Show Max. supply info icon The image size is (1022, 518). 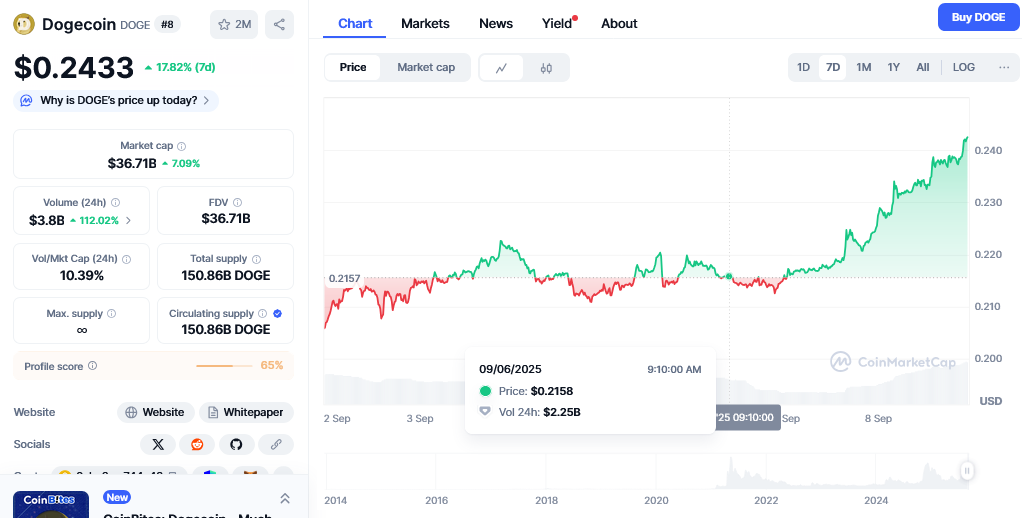111,313
